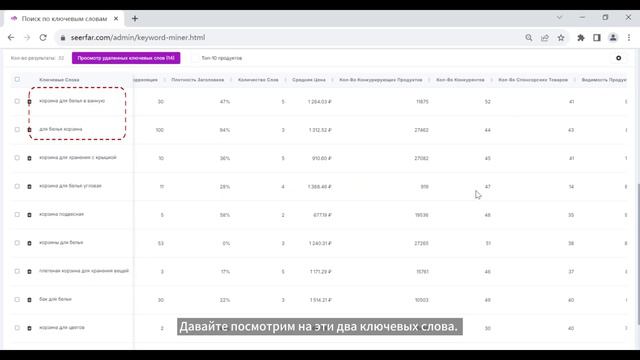Viewport: 640px width, 360px height.
Task: Open new browser tab with plus
Action: [135, 18]
